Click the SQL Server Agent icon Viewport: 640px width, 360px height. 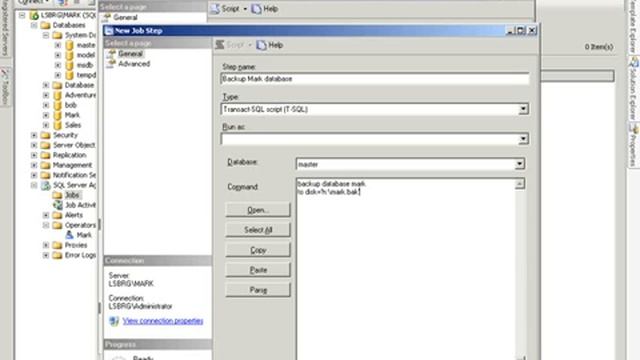coord(46,185)
